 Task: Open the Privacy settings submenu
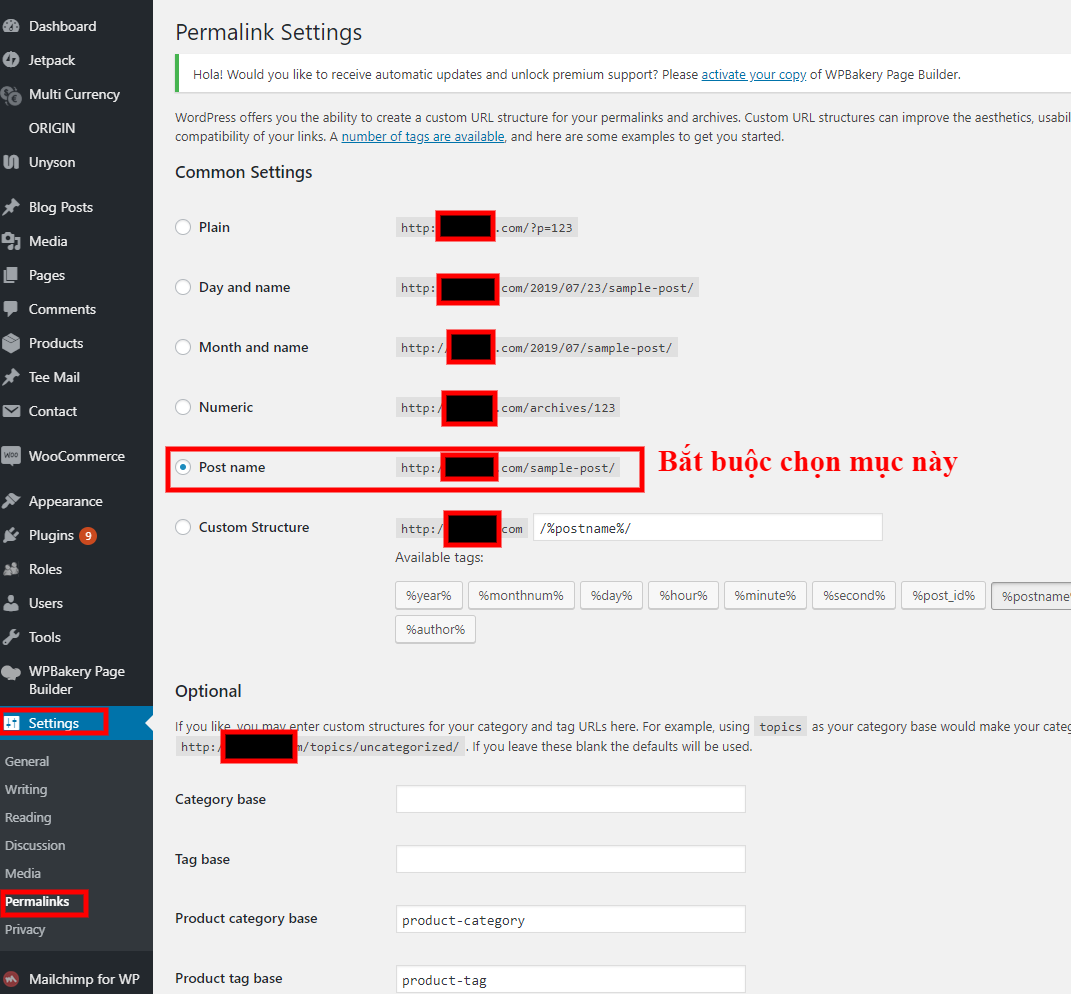point(25,930)
